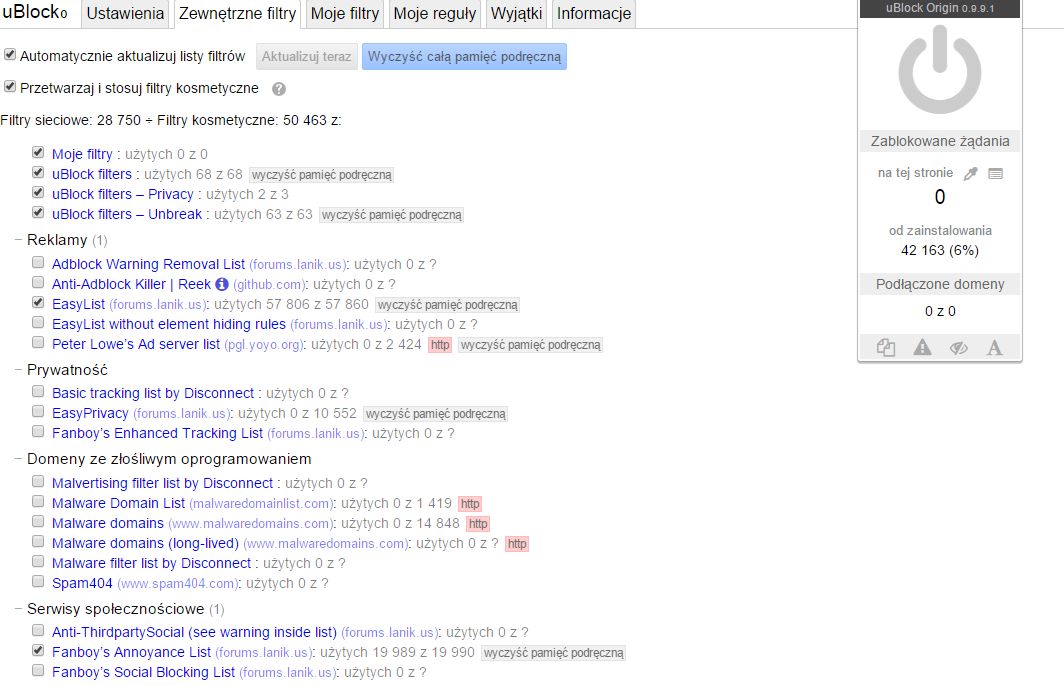Toggle Automatycznie aktualizuj listy filtrów checkbox
This screenshot has height=686, width=1064.
tap(10, 54)
